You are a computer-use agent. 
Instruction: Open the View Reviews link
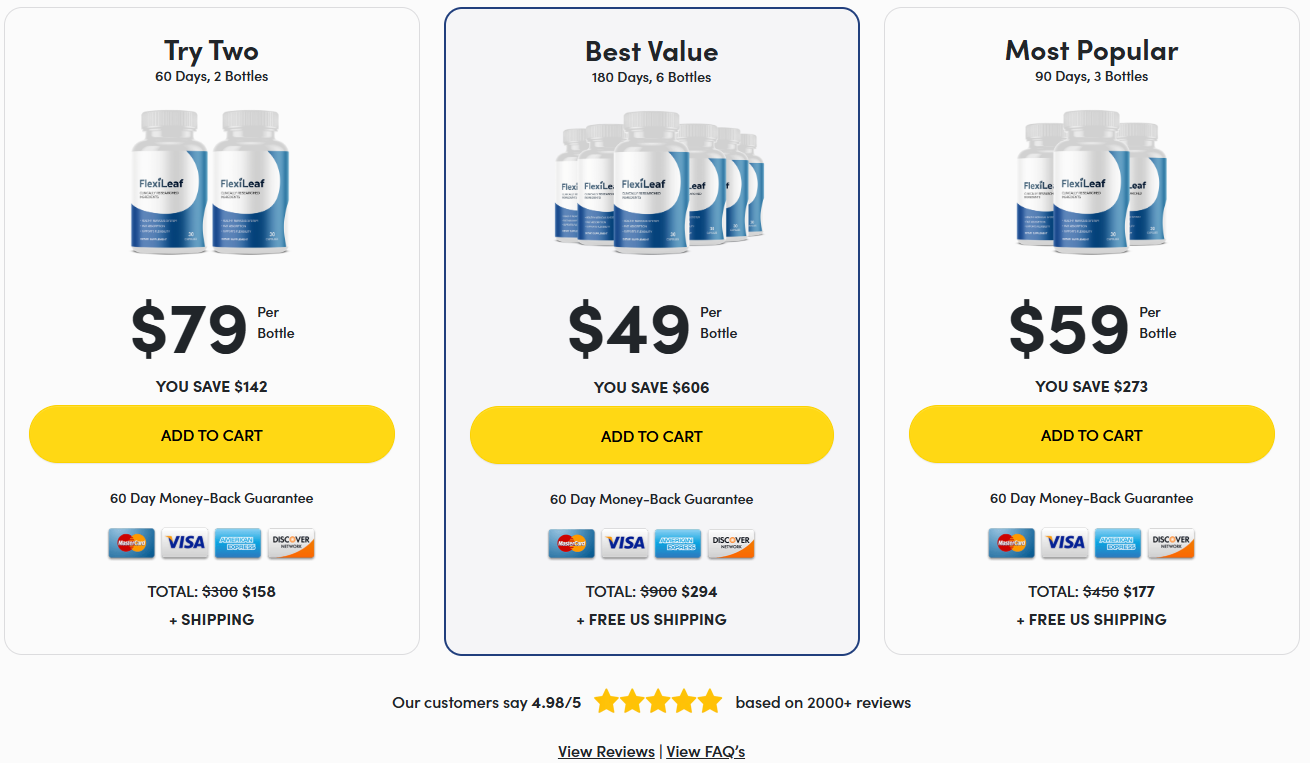point(606,751)
